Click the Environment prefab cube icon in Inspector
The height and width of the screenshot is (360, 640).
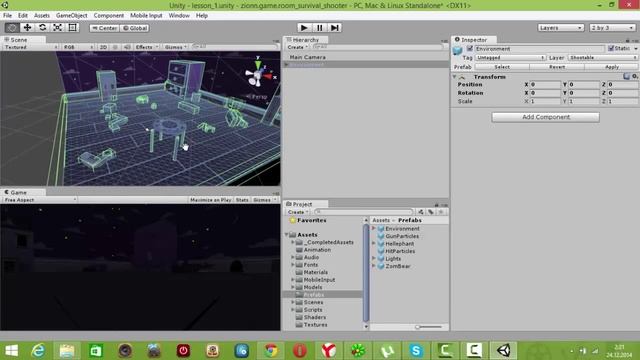(x=458, y=50)
